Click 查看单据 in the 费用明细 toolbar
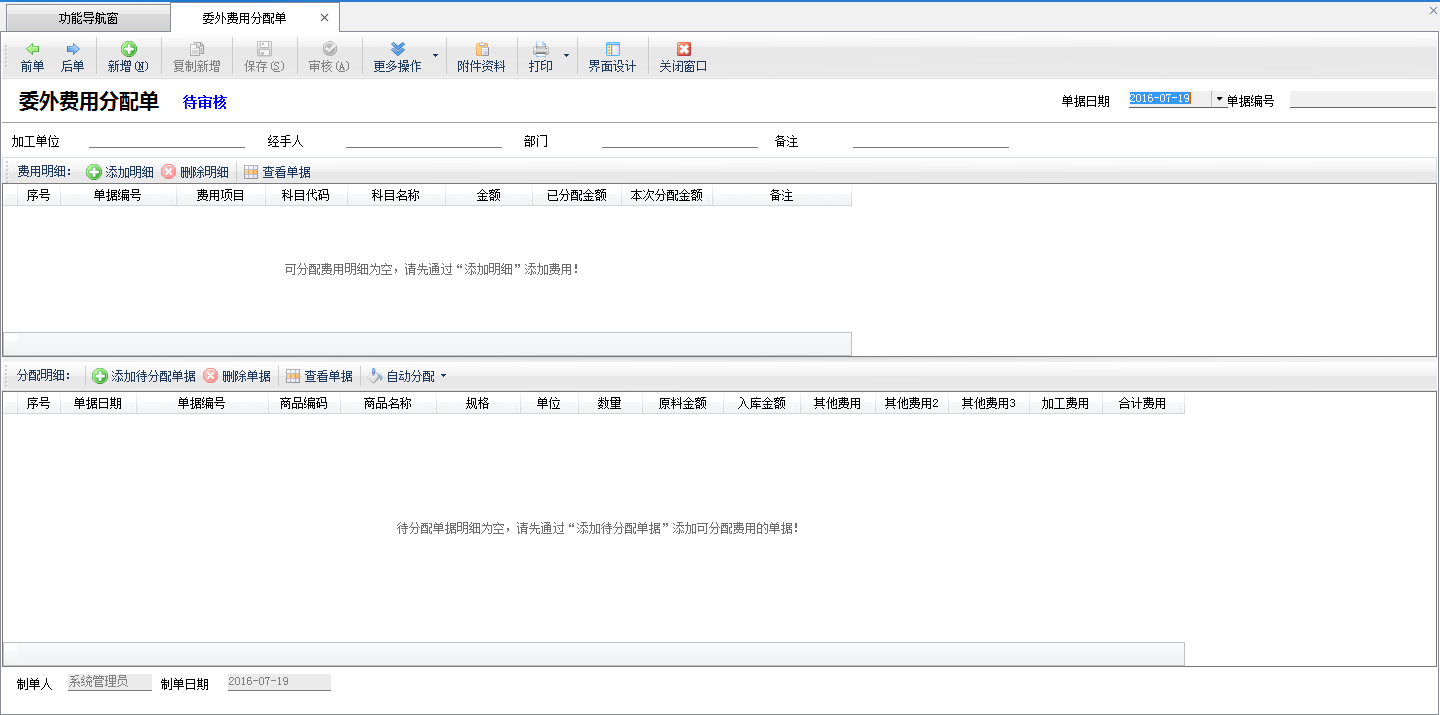The width and height of the screenshot is (1440, 715). coord(277,172)
